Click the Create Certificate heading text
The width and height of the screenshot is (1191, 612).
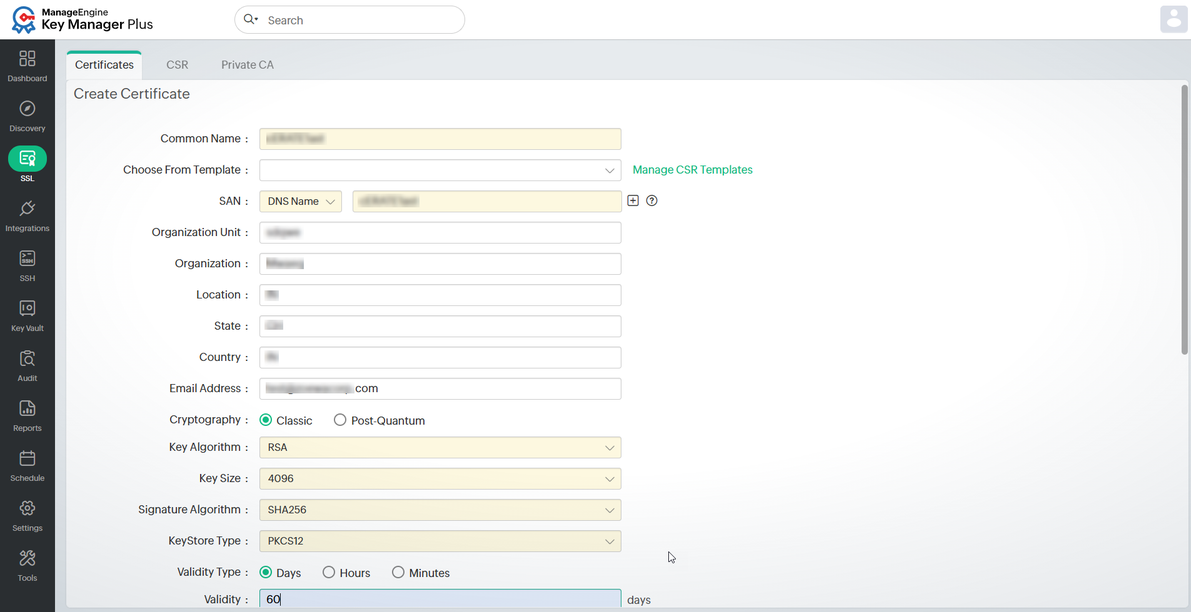coord(131,94)
